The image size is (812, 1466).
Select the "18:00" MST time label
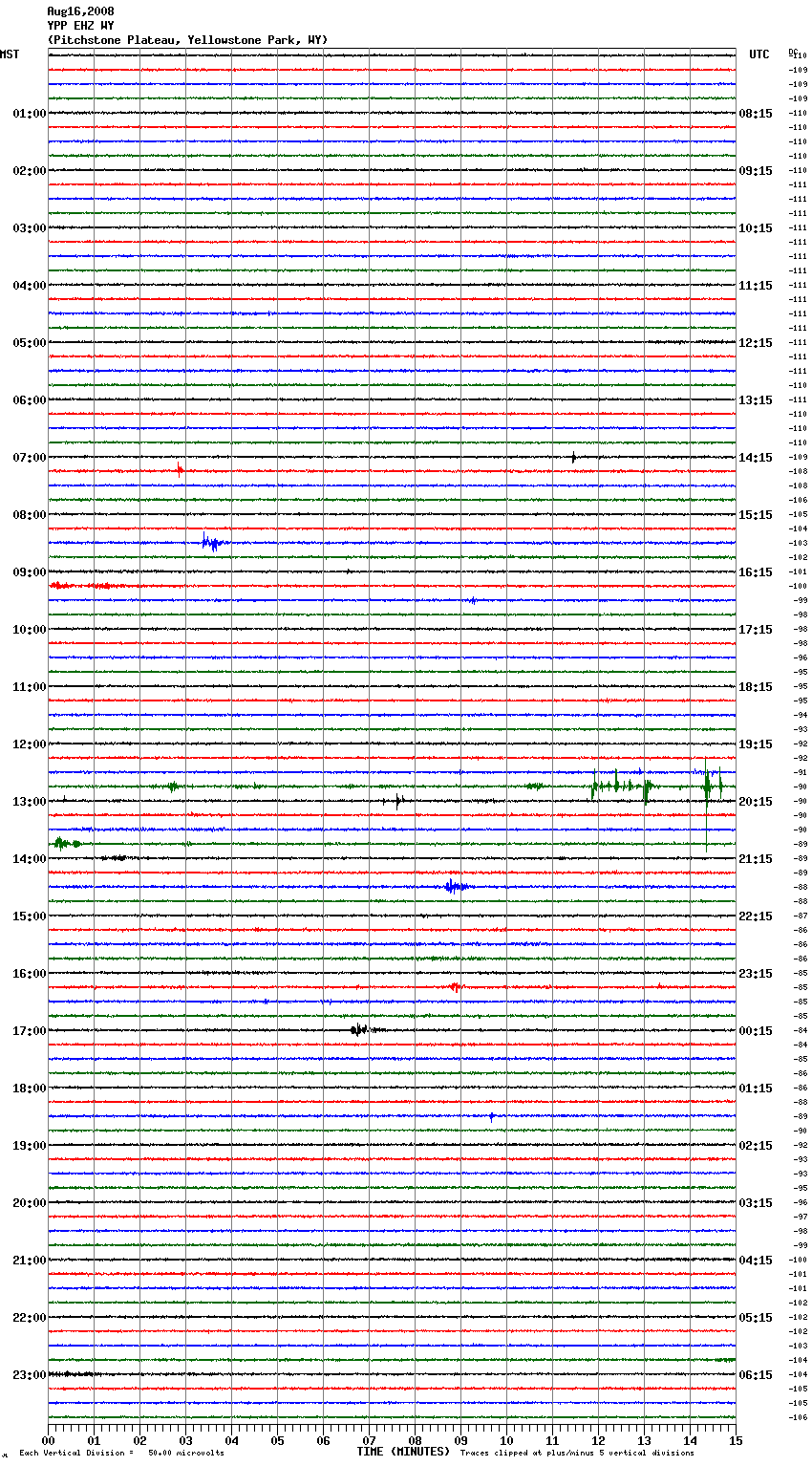30,1089
